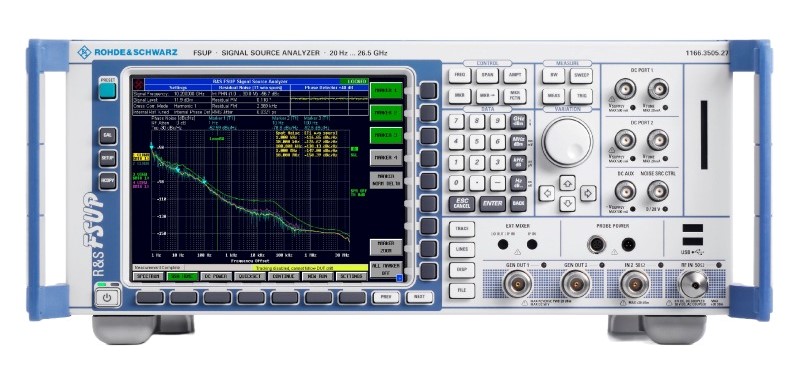Image resolution: width=799 pixels, height=377 pixels.
Task: Select the Hz/dB.. unit key
Action: [518, 183]
